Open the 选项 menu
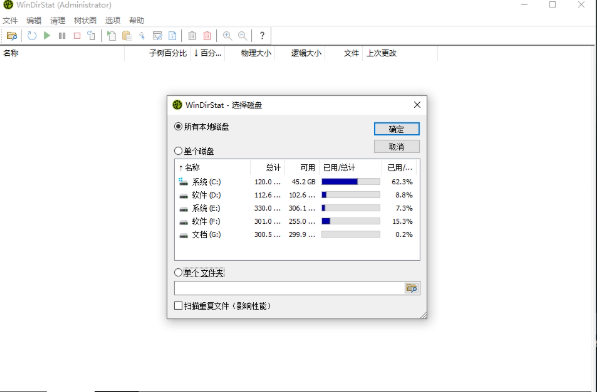The height and width of the screenshot is (392, 597). [x=113, y=21]
